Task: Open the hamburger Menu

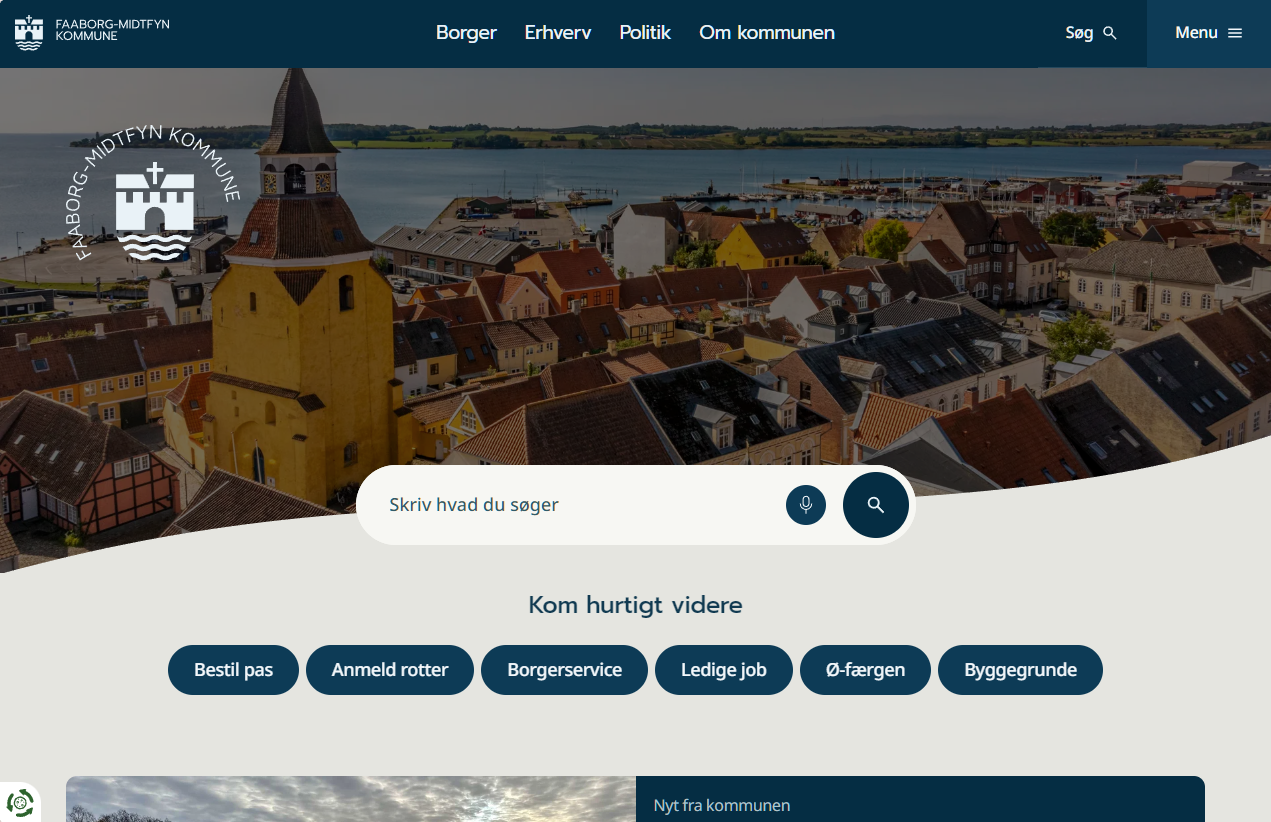Action: [1208, 33]
